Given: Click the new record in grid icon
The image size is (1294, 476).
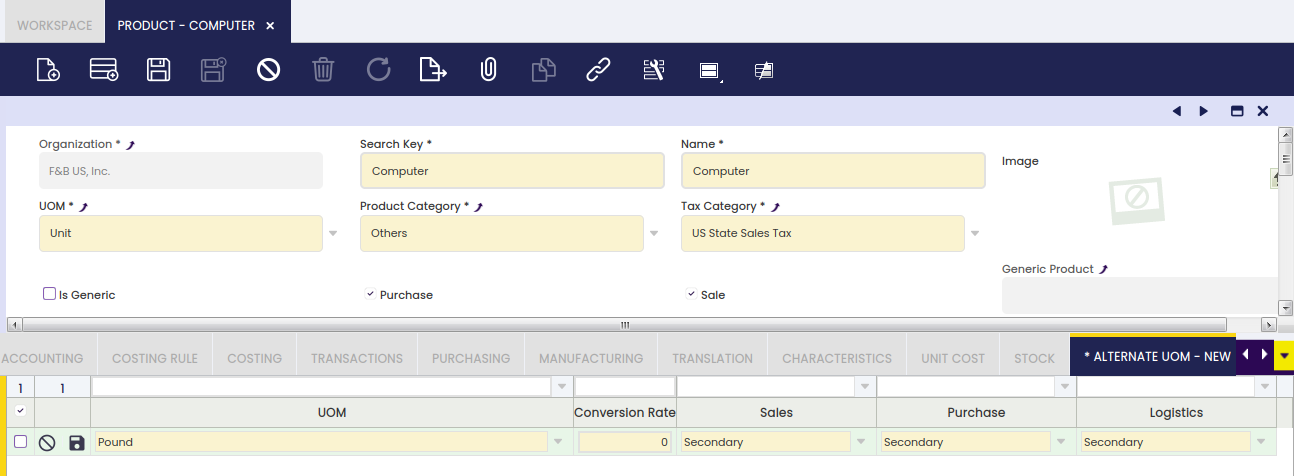Looking at the screenshot, I should click(x=104, y=70).
